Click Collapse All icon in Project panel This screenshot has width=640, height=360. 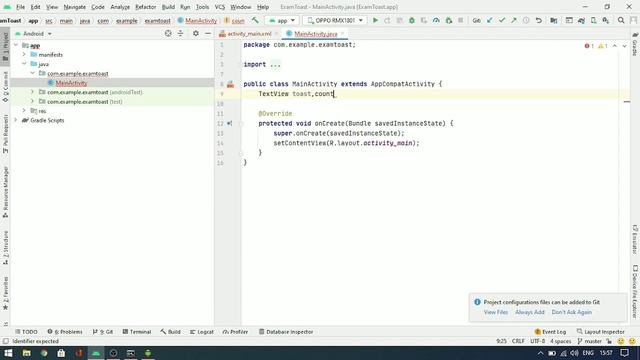click(180, 33)
